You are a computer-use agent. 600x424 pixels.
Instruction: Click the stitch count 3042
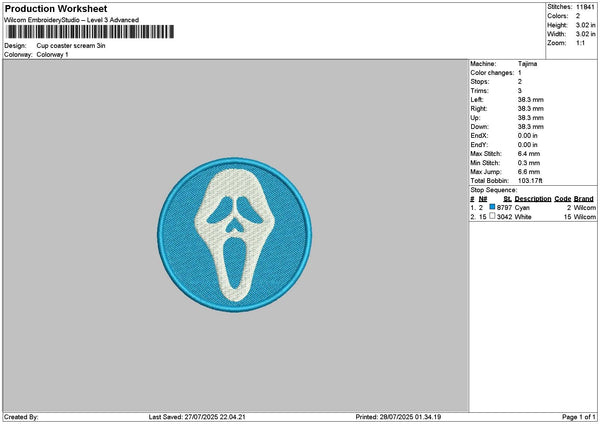click(x=504, y=217)
